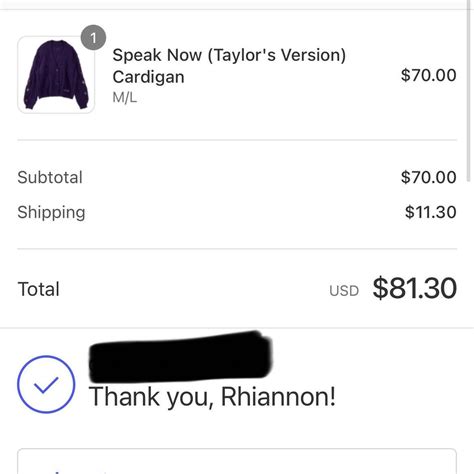Click the quantity badge showing 1
The width and height of the screenshot is (474, 474).
click(93, 38)
